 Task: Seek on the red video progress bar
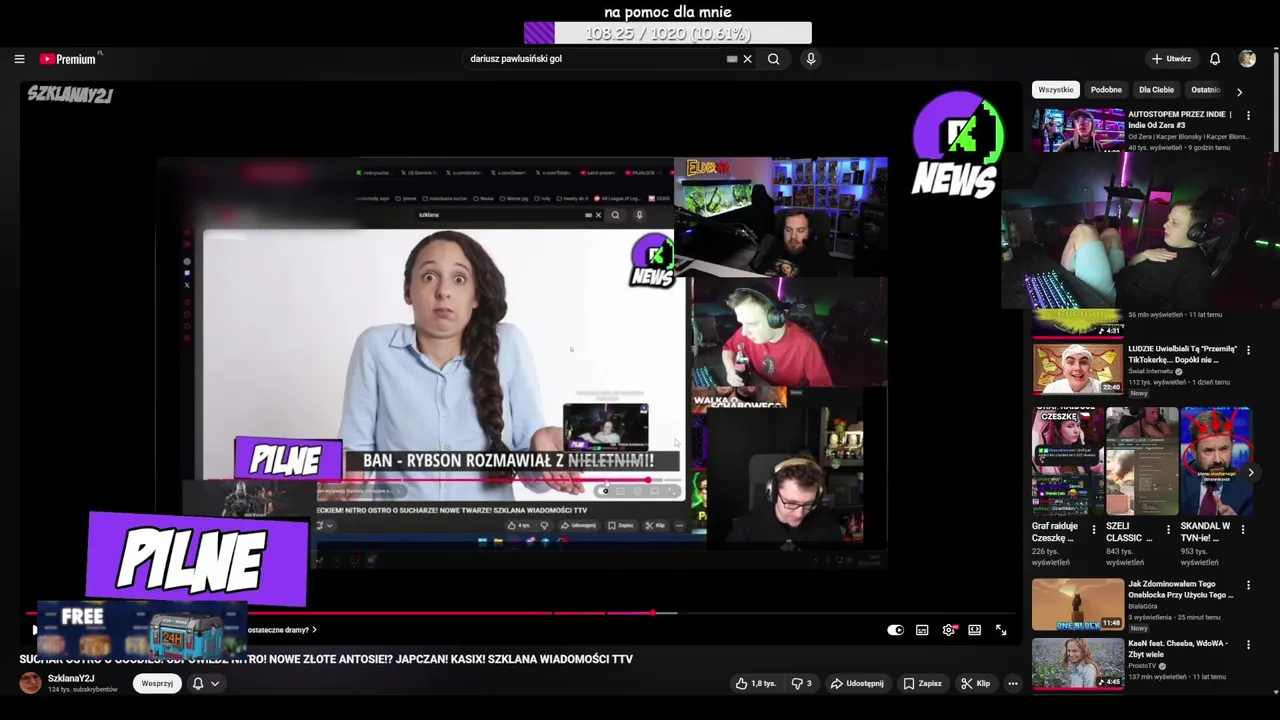coord(520,613)
